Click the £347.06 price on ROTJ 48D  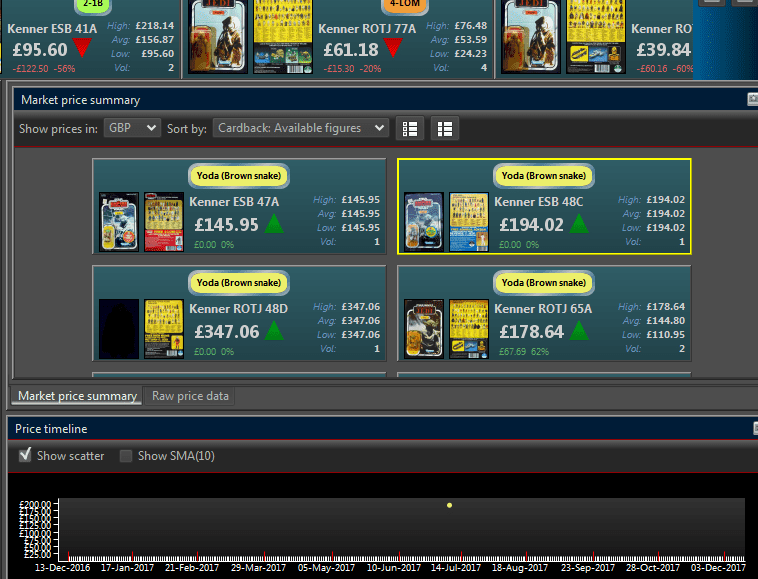click(227, 332)
